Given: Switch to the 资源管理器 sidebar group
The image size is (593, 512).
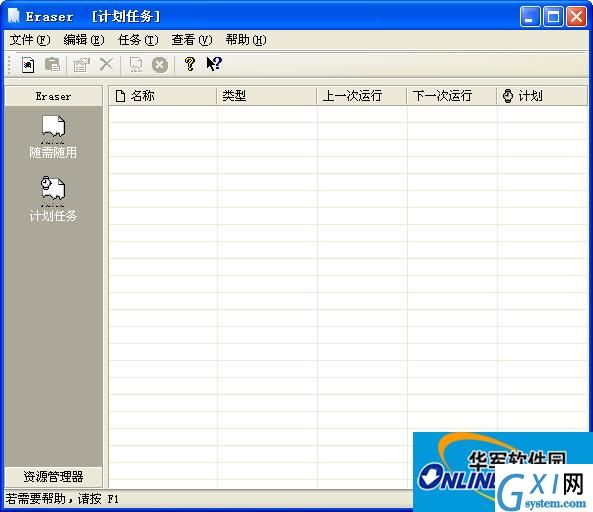Looking at the screenshot, I should pos(53,476).
